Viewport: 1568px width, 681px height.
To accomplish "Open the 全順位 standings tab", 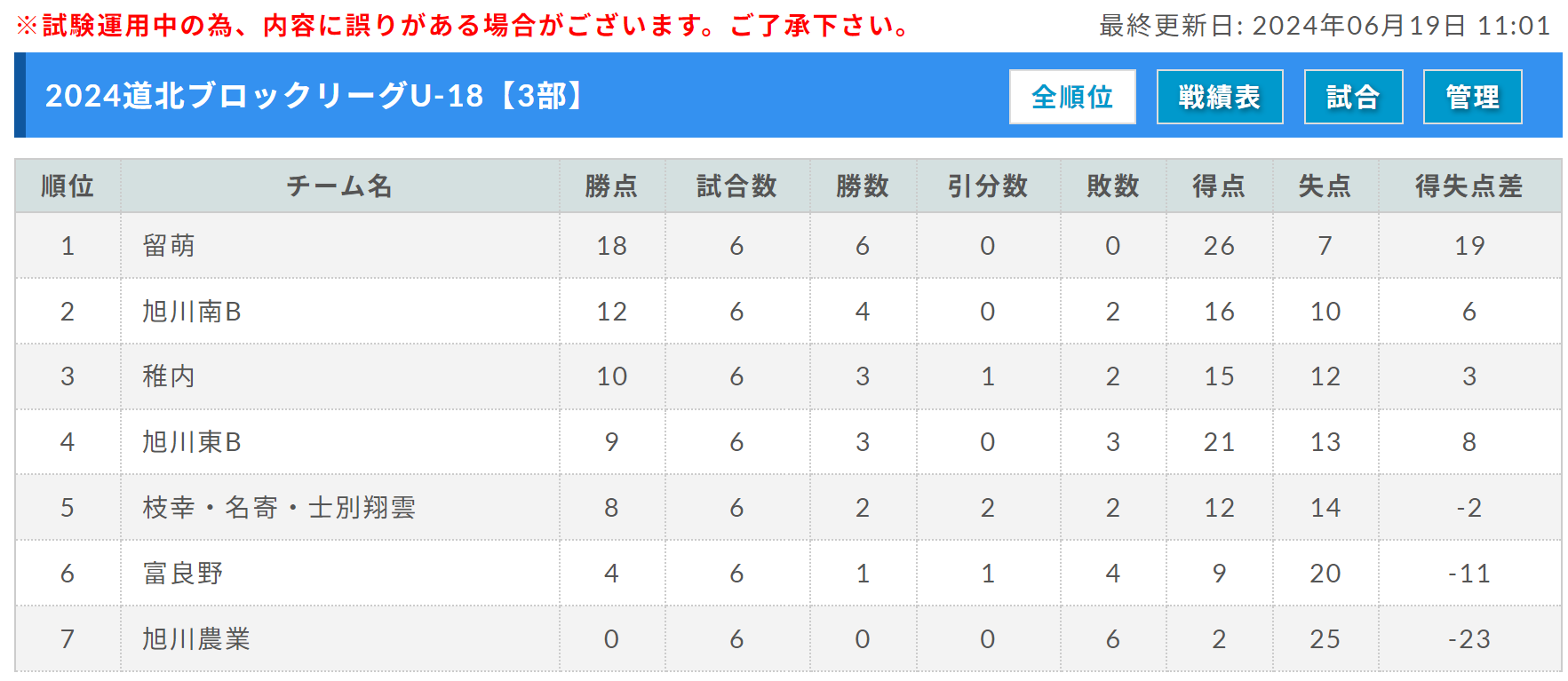I will [x=1071, y=97].
